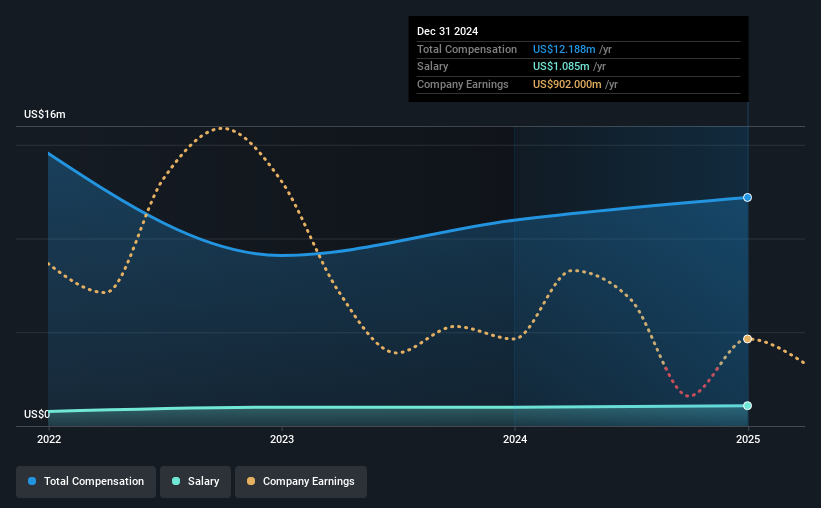Click the 2024 x-axis label
This screenshot has width=821, height=508.
click(515, 439)
